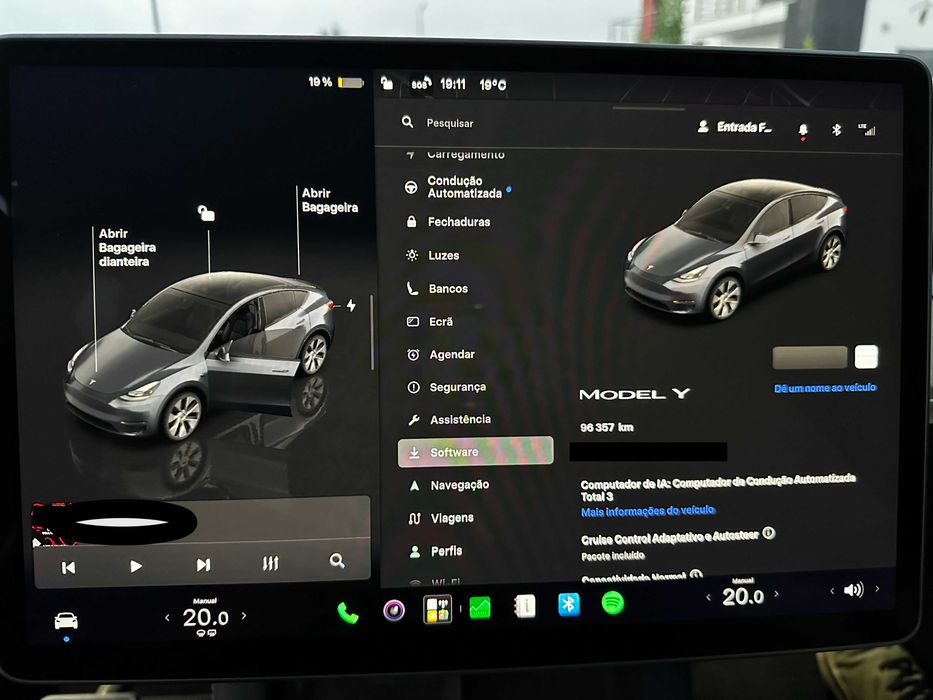Tap the notification bell icon
Screen dimensions: 933x700
coord(803,130)
